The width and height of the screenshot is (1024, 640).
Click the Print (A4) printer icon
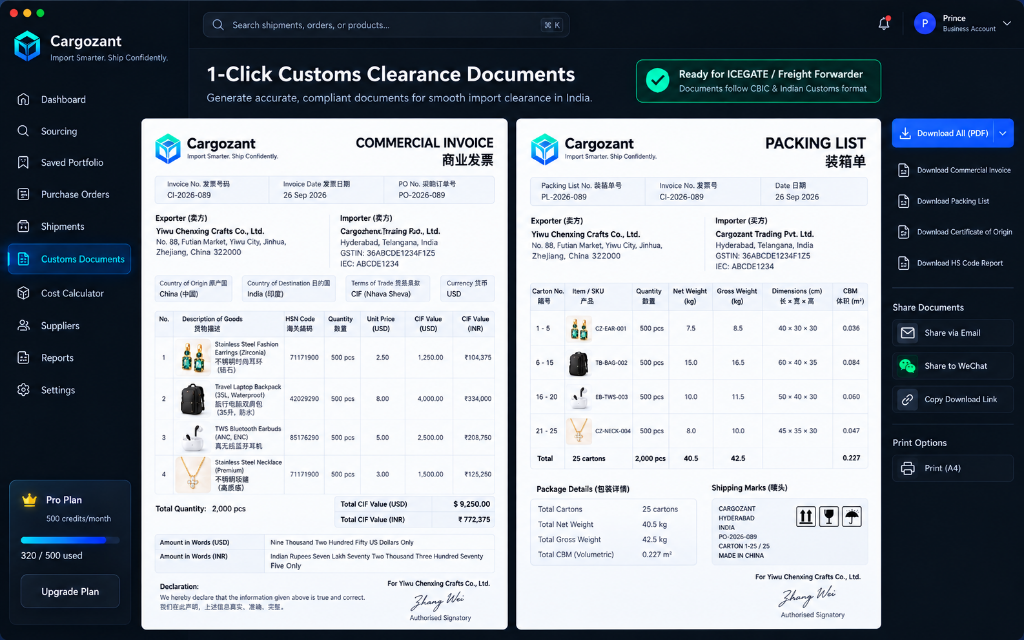(x=908, y=468)
